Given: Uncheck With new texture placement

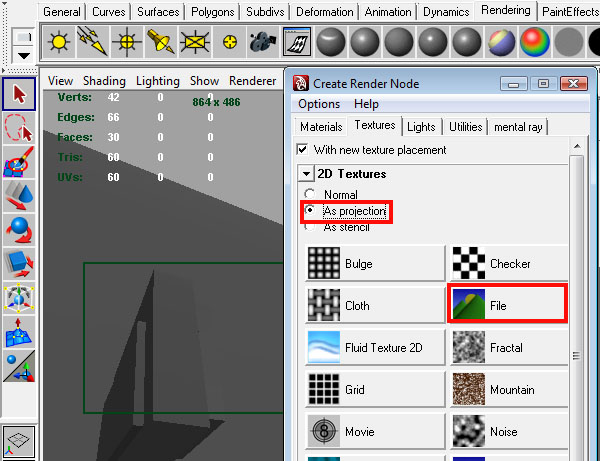Looking at the screenshot, I should coord(302,149).
